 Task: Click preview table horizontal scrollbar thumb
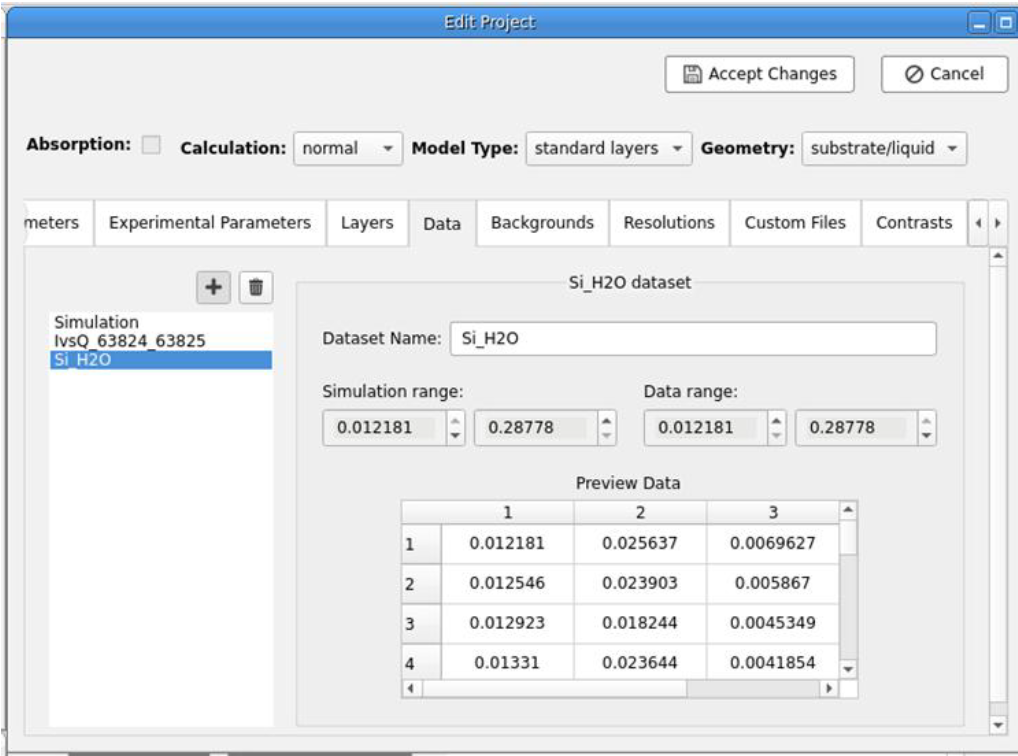point(554,688)
